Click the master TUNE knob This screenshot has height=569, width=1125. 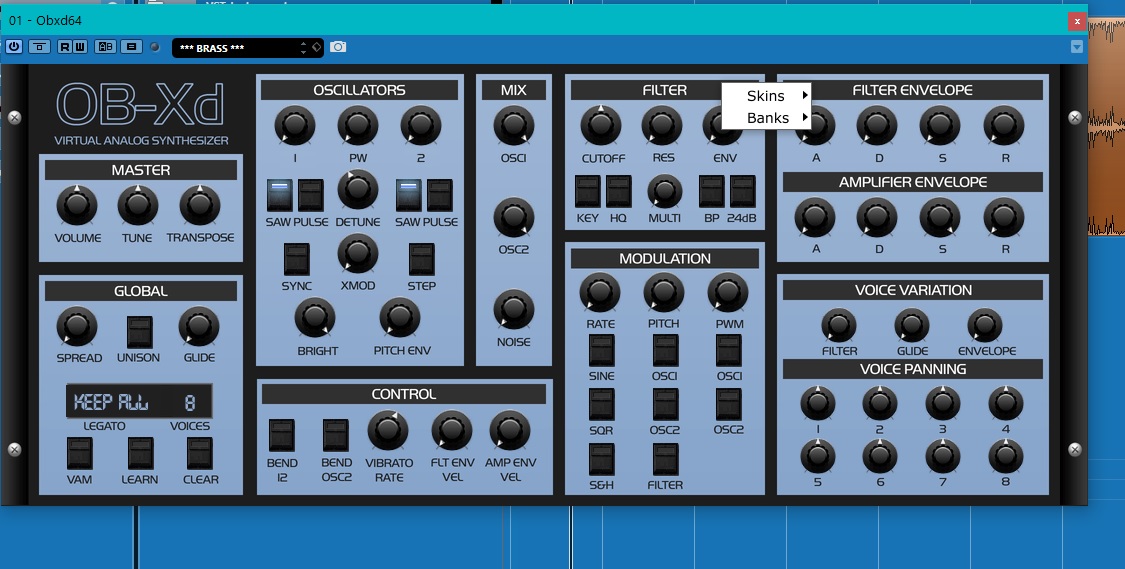click(138, 206)
